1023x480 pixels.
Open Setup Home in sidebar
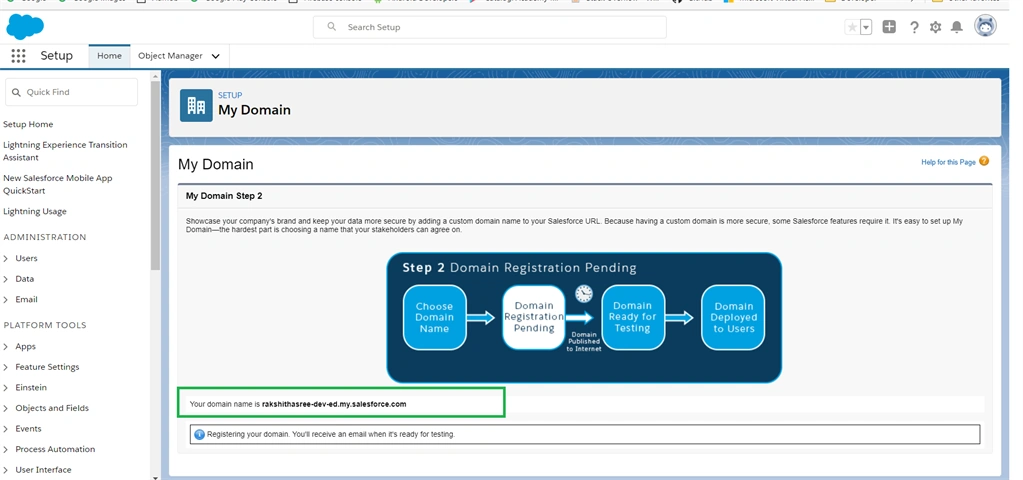(28, 125)
